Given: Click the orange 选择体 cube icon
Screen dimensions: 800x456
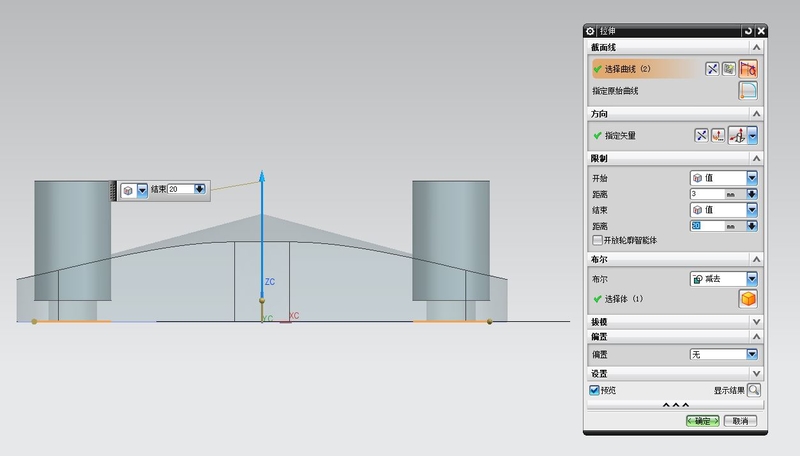Looking at the screenshot, I should point(747,299).
